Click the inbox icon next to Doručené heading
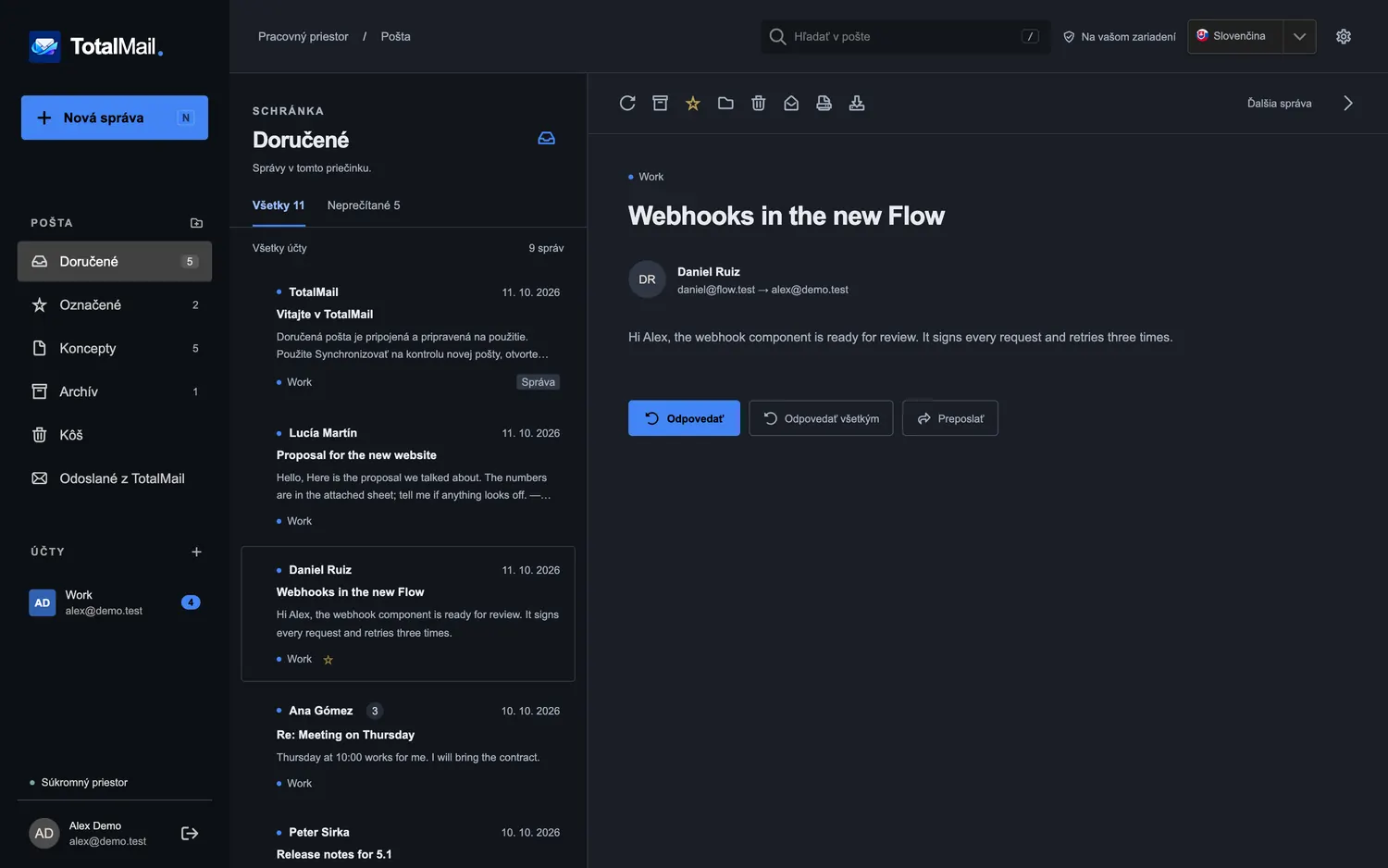Screen dimensions: 1388x868 547,139
